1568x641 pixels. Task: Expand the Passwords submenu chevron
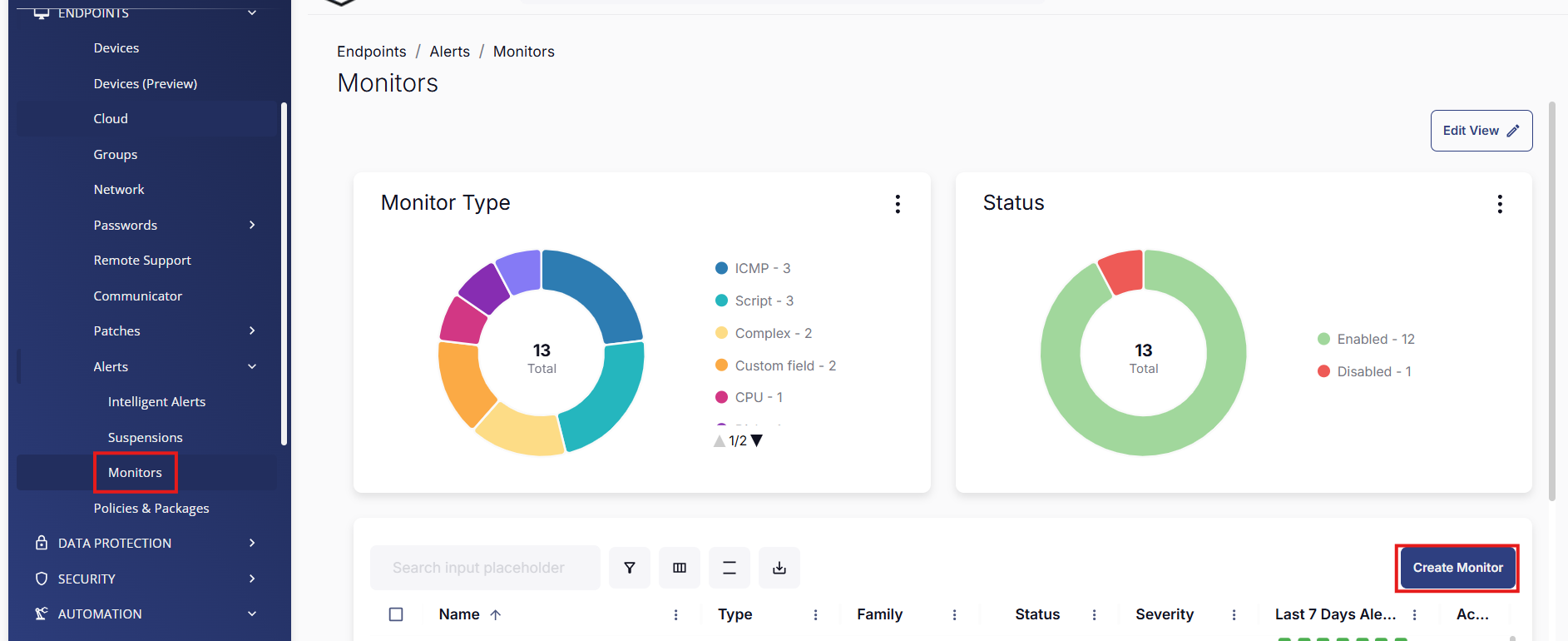[x=252, y=225]
